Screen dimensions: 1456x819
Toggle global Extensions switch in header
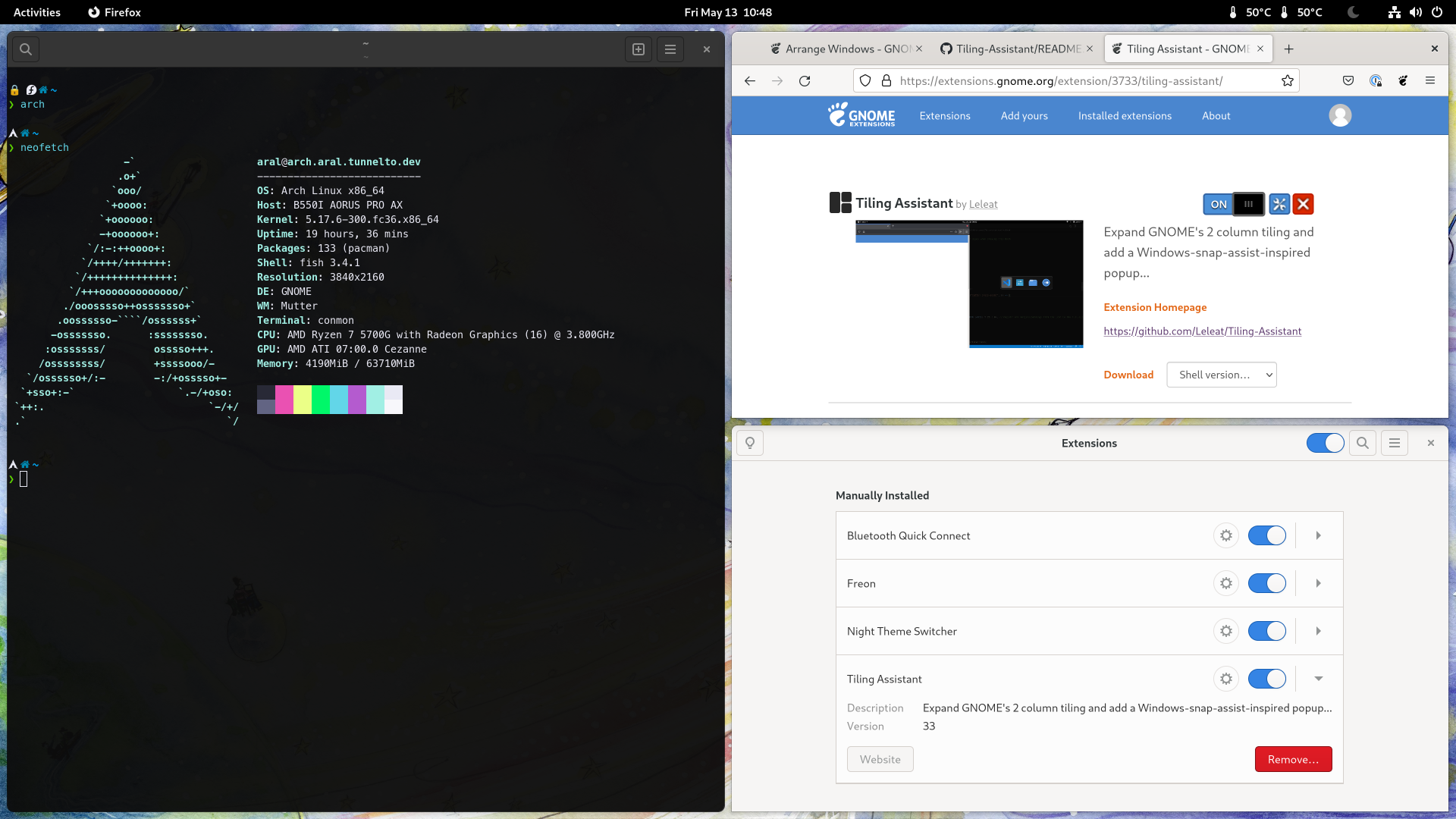1325,443
